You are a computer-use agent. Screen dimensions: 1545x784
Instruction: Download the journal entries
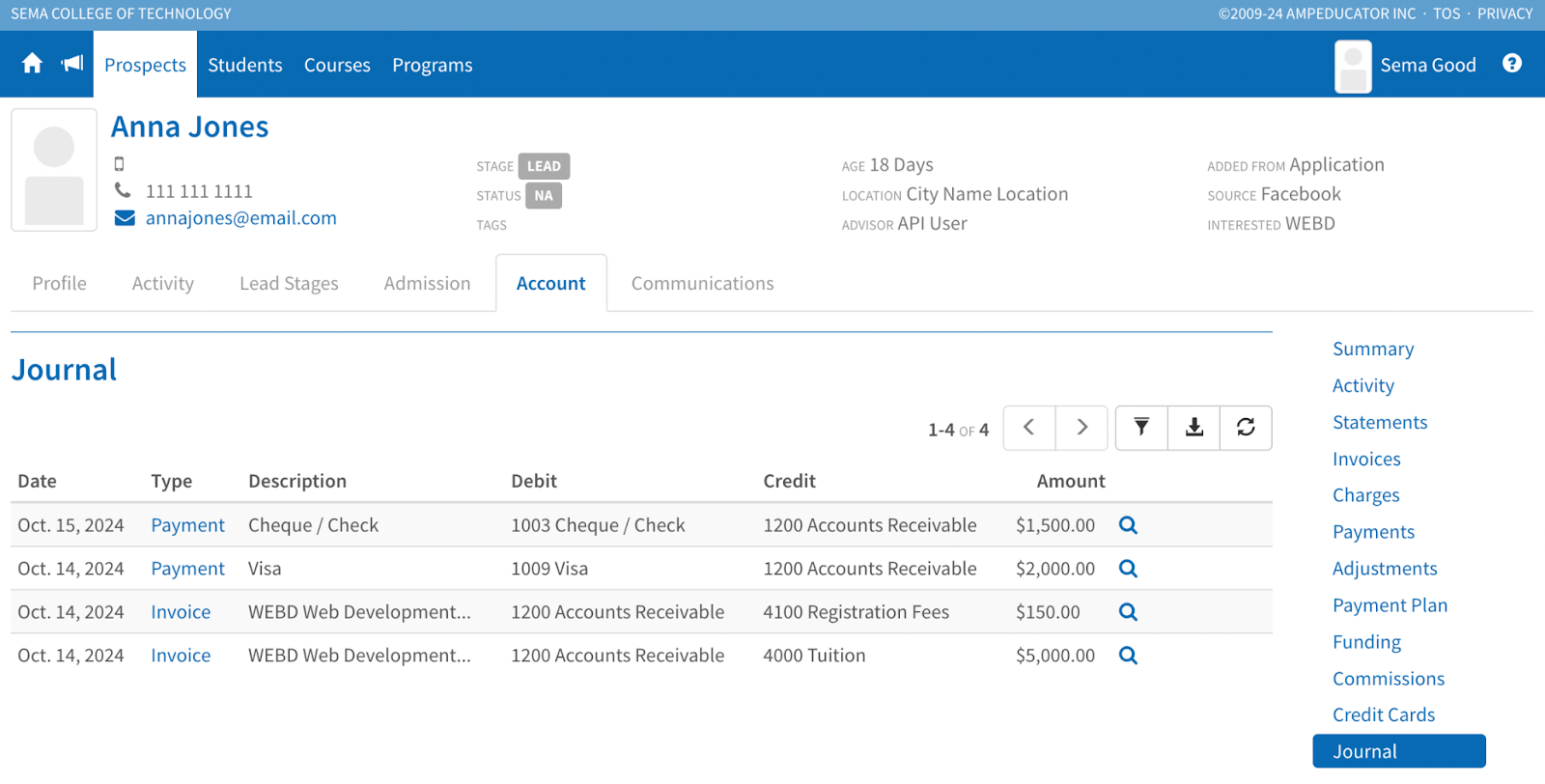[1194, 428]
